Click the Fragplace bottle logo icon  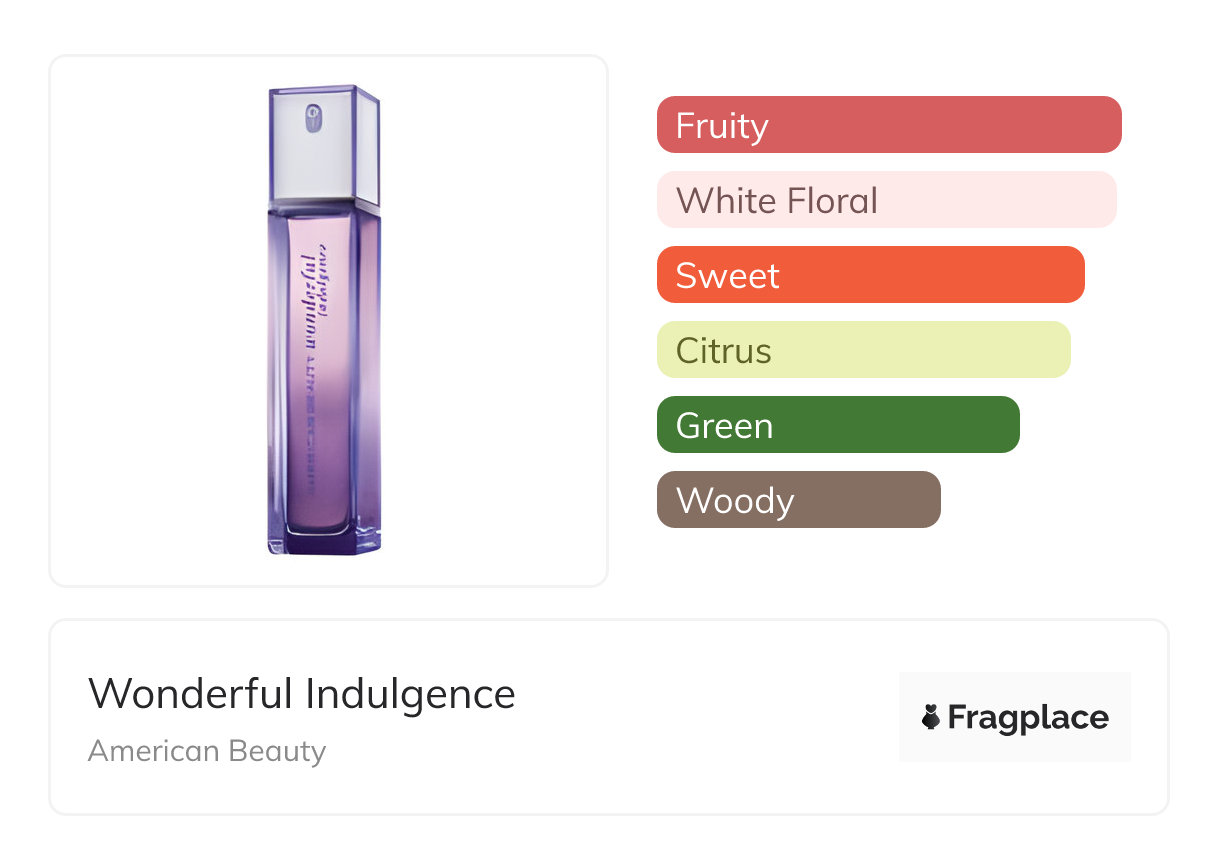(x=931, y=717)
